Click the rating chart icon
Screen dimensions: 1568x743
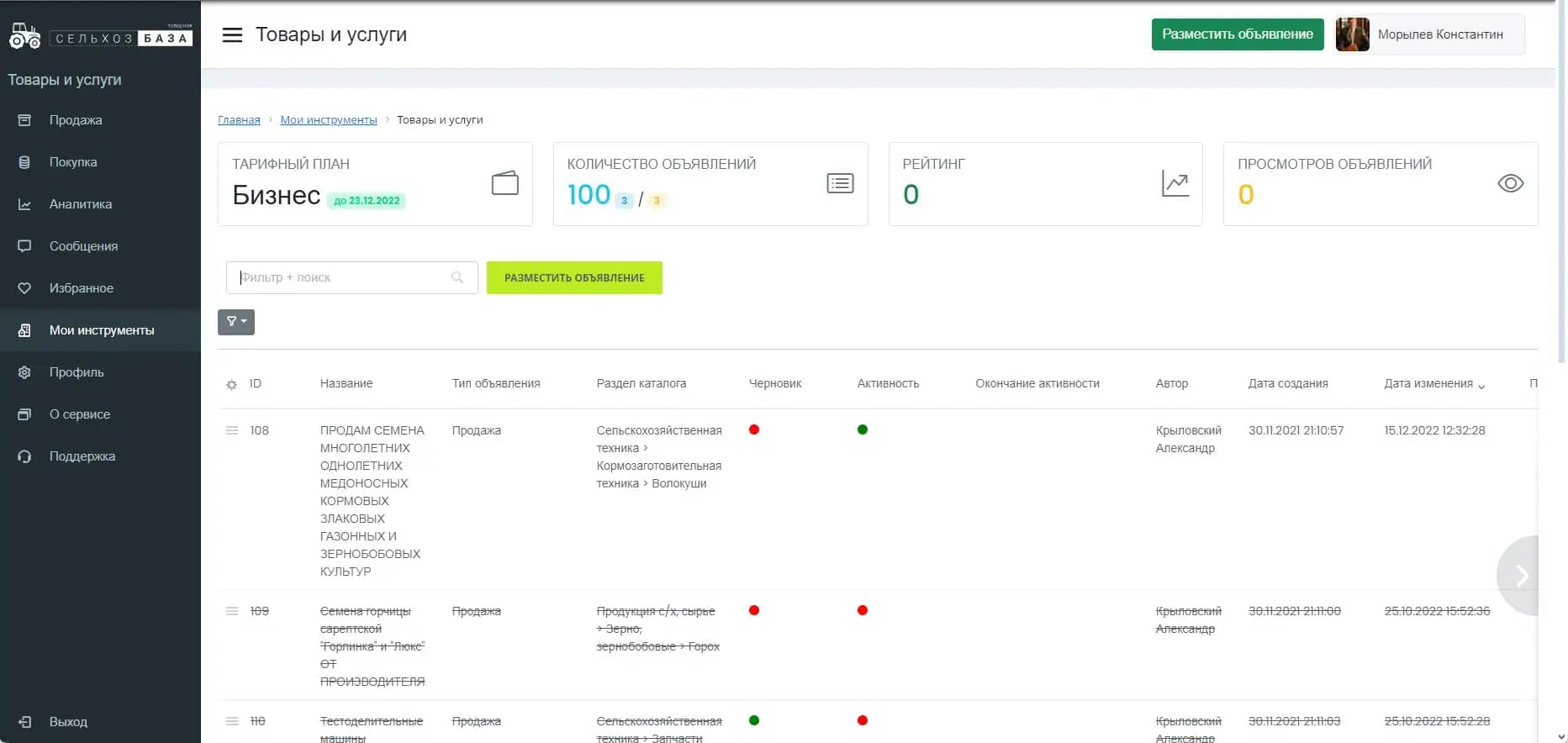point(1175,183)
